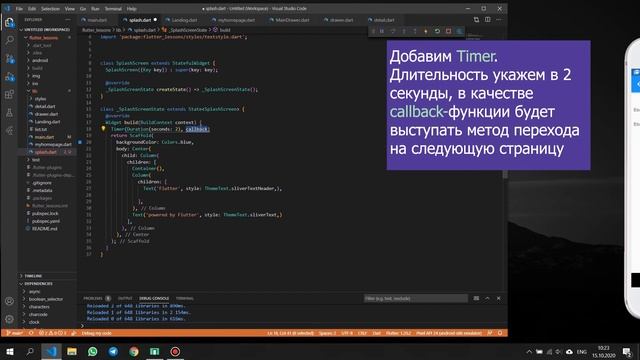Click the lightbulb quick-fix icon on line 18
This screenshot has height=360, width=640.
pyautogui.click(x=103, y=129)
